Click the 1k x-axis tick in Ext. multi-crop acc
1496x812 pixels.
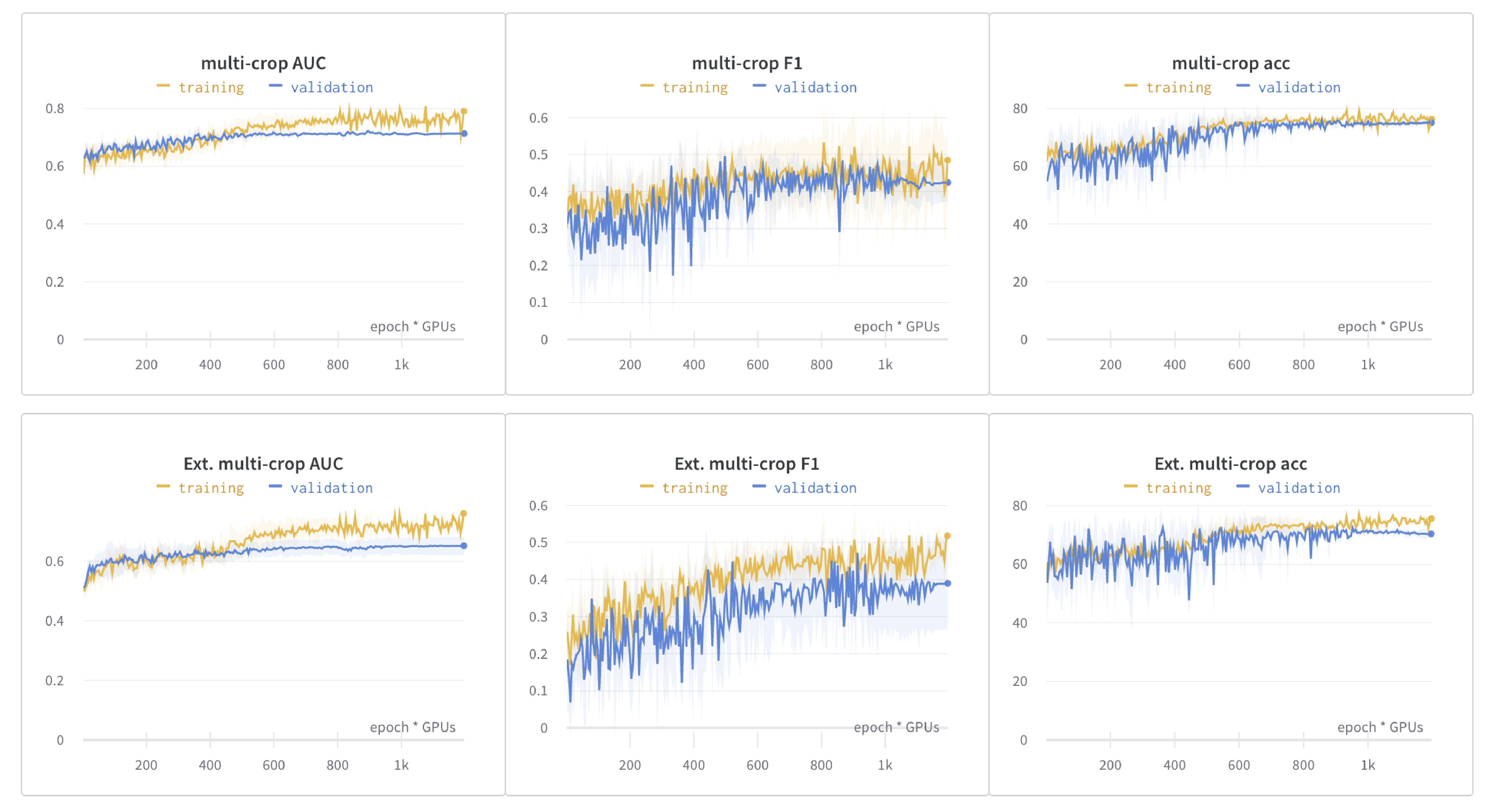[x=1368, y=765]
